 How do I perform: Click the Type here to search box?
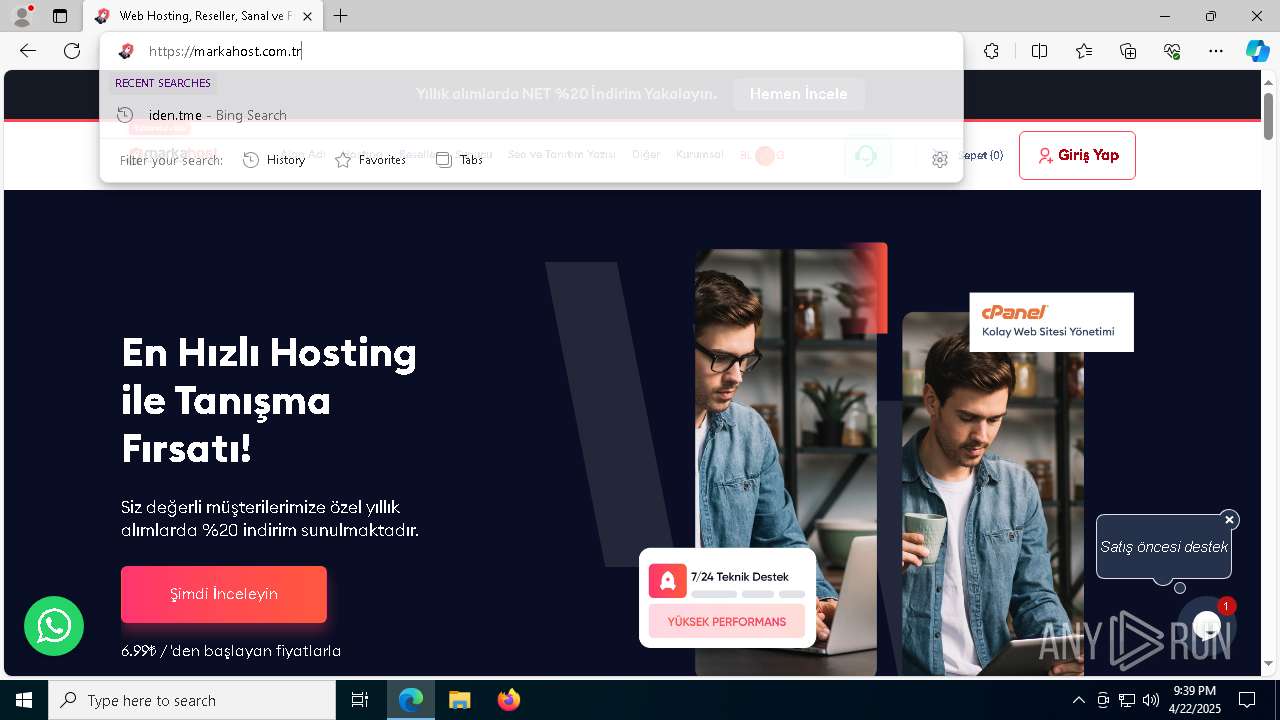tap(192, 700)
